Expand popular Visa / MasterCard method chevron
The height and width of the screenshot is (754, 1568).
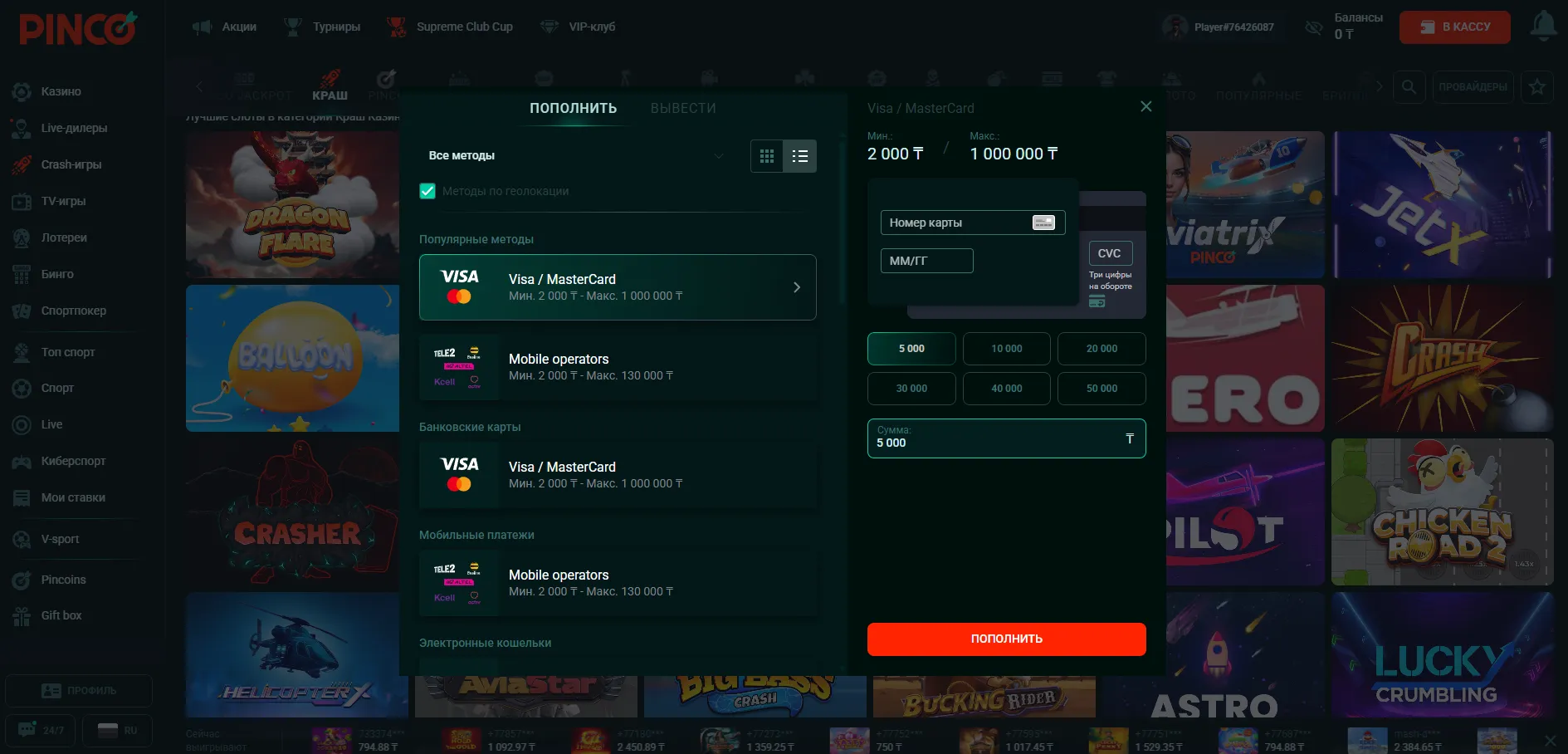coord(796,287)
